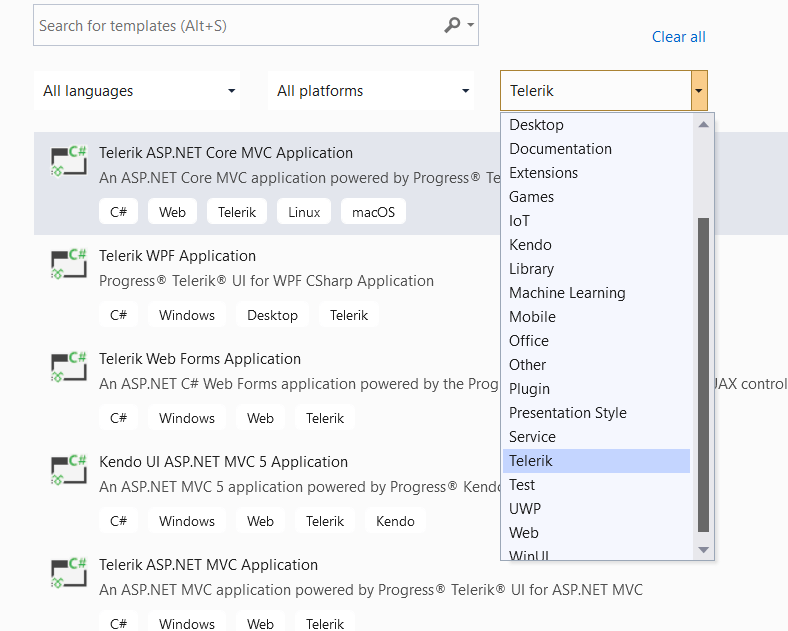
Task: Click Kendo UI ASP.NET MVC 5 icon
Action: tap(68, 469)
